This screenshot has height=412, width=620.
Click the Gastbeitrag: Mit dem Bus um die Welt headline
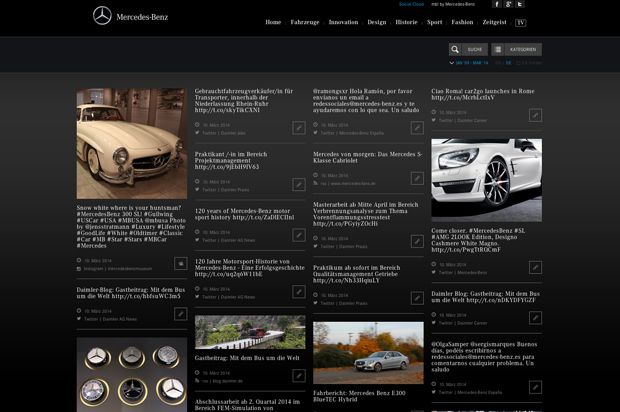[x=247, y=358]
